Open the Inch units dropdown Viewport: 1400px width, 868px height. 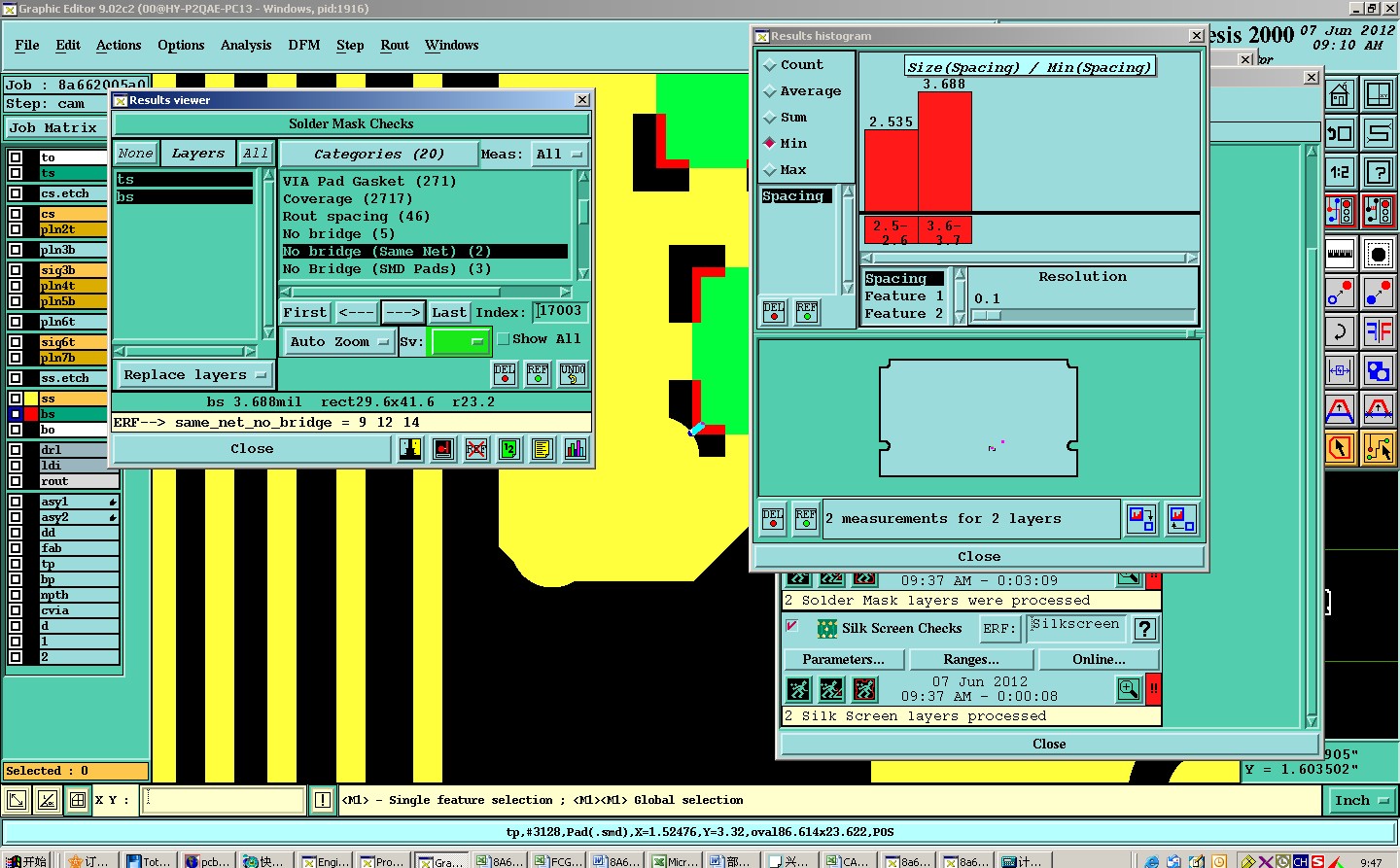point(1361,801)
